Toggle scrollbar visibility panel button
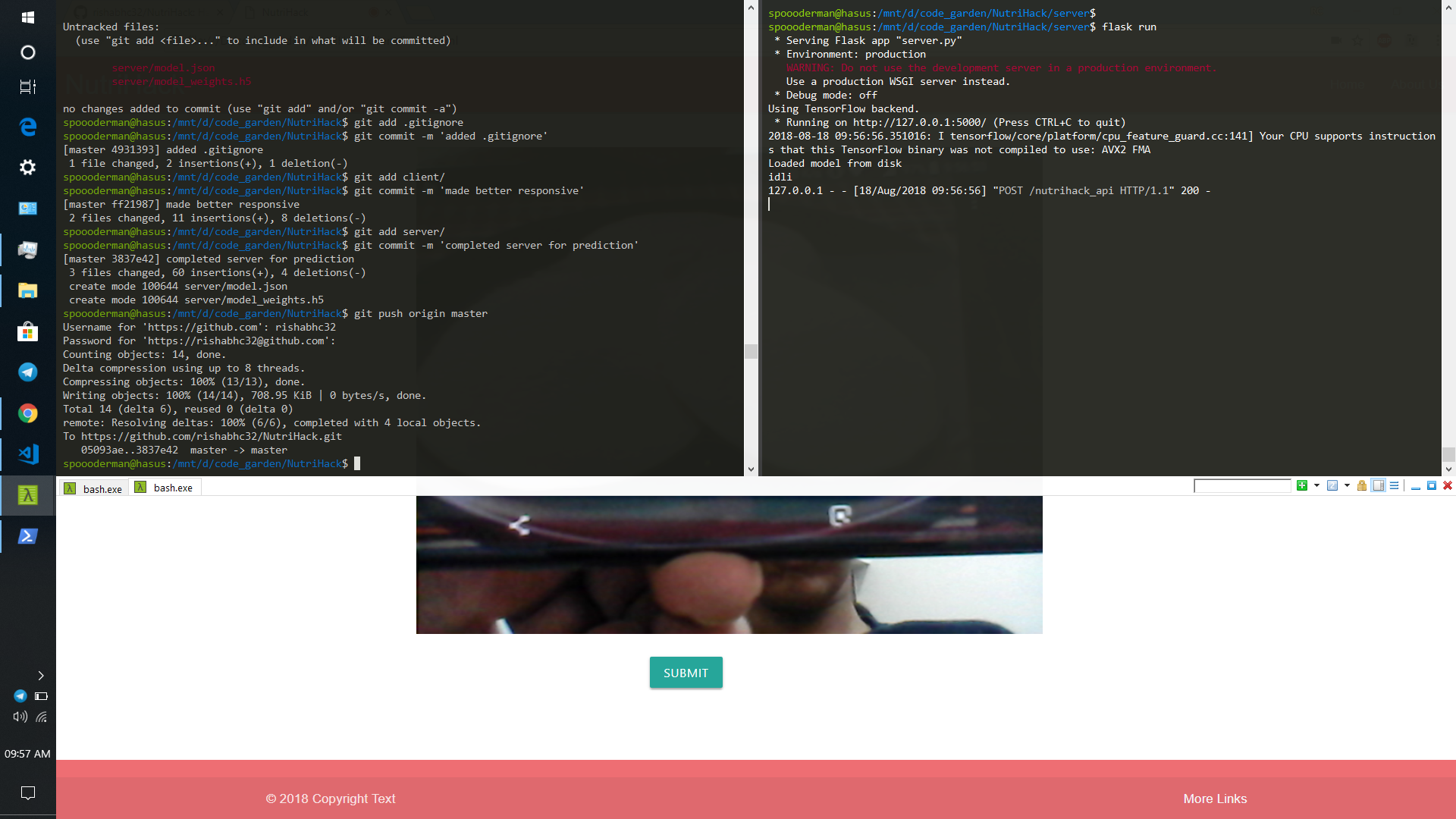This screenshot has width=1456, height=819. tap(1379, 486)
